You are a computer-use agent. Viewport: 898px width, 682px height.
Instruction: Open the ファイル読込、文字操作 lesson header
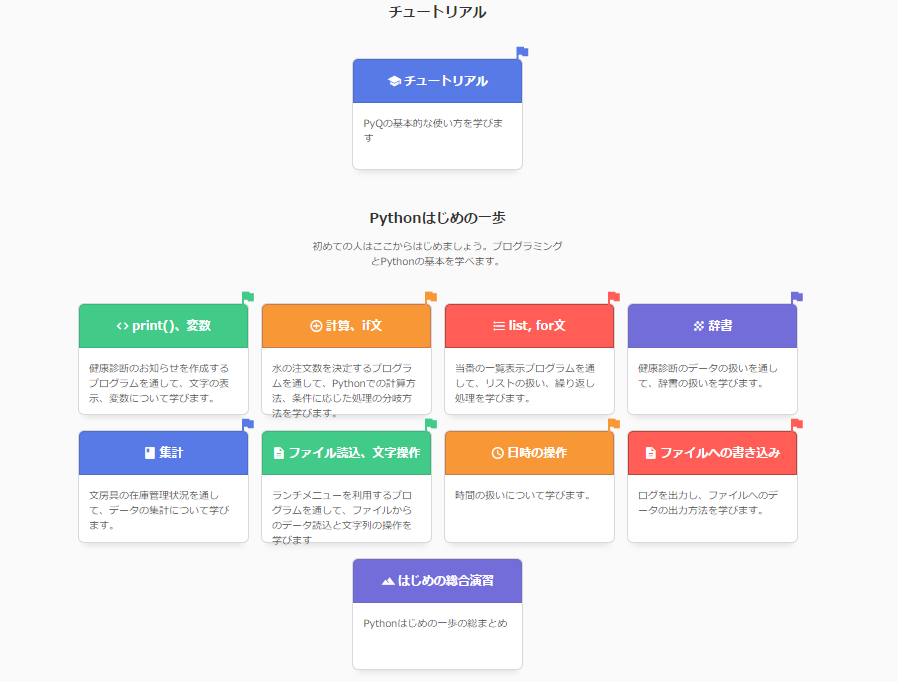click(346, 453)
